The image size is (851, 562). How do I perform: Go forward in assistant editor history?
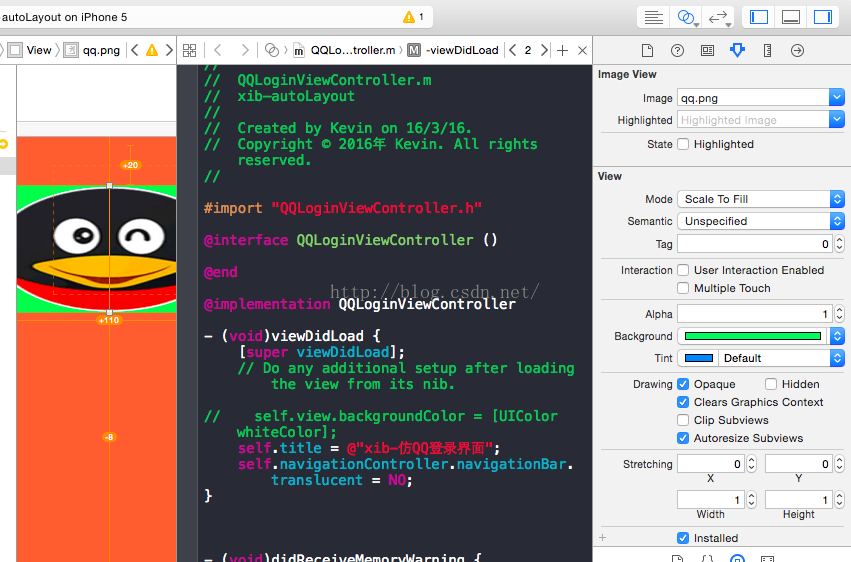click(245, 50)
